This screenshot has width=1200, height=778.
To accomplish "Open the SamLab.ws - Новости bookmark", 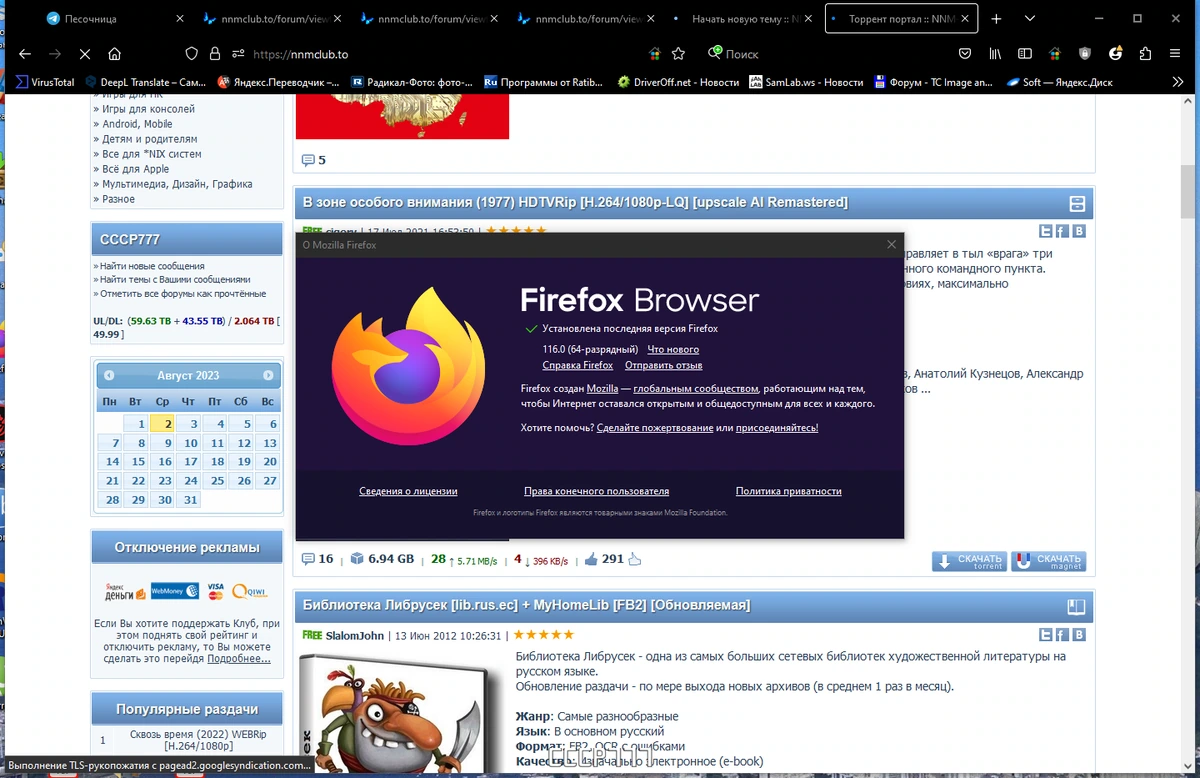I will point(806,82).
